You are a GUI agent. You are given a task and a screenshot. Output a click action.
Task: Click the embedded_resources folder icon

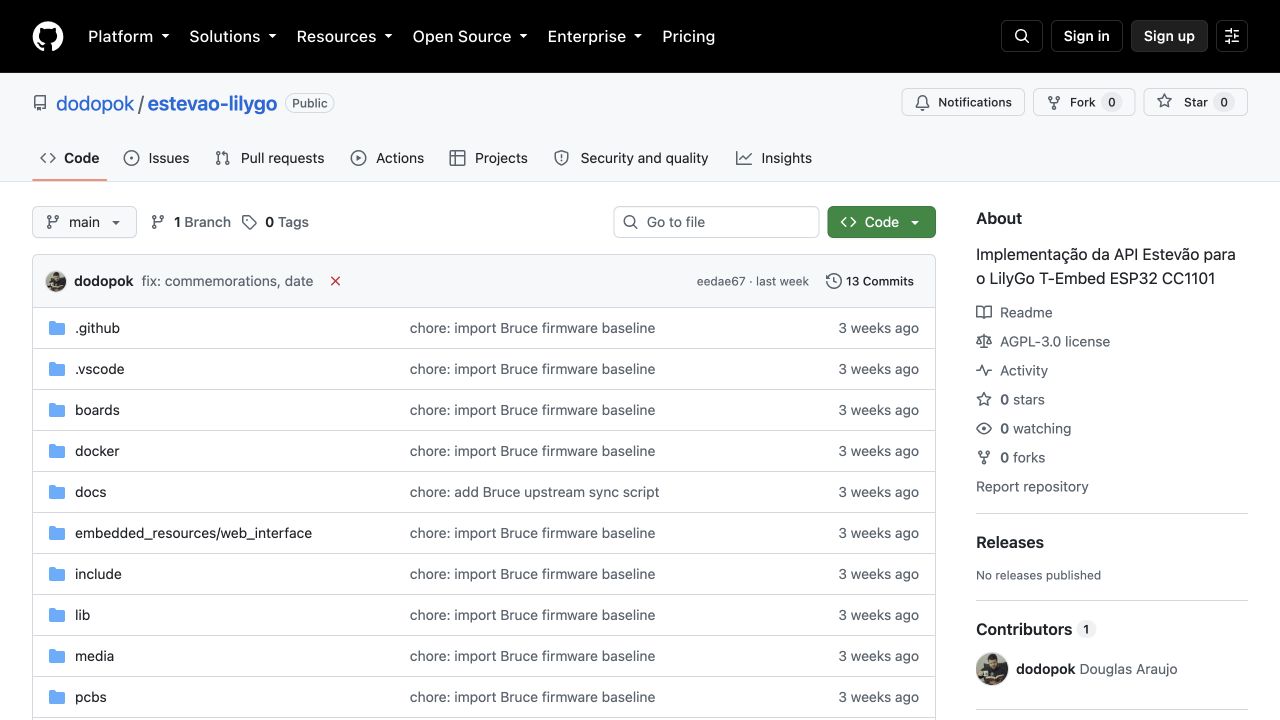(x=57, y=533)
